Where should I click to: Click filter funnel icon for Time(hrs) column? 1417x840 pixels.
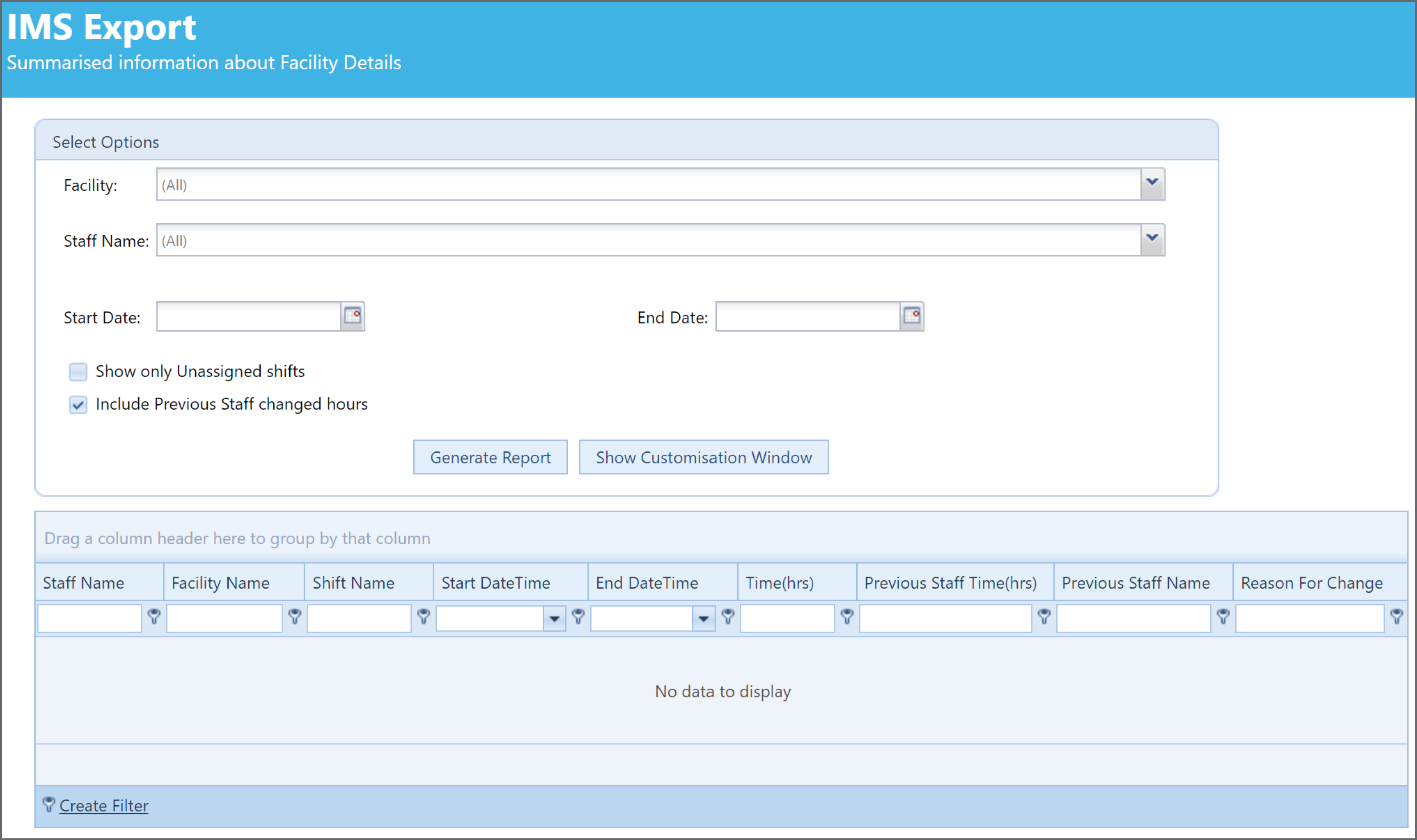(x=847, y=616)
